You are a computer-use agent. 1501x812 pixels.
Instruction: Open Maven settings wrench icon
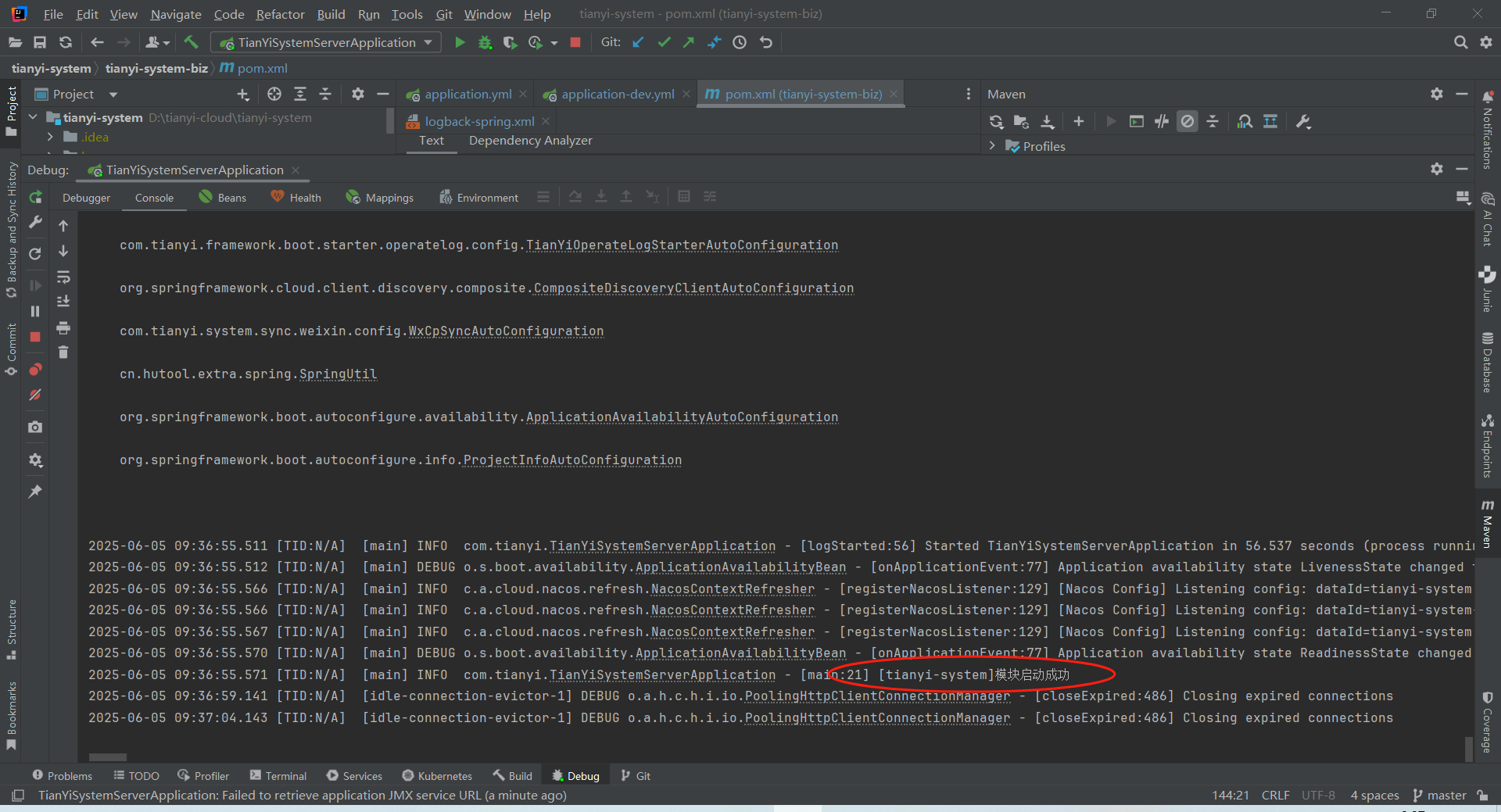(1303, 121)
